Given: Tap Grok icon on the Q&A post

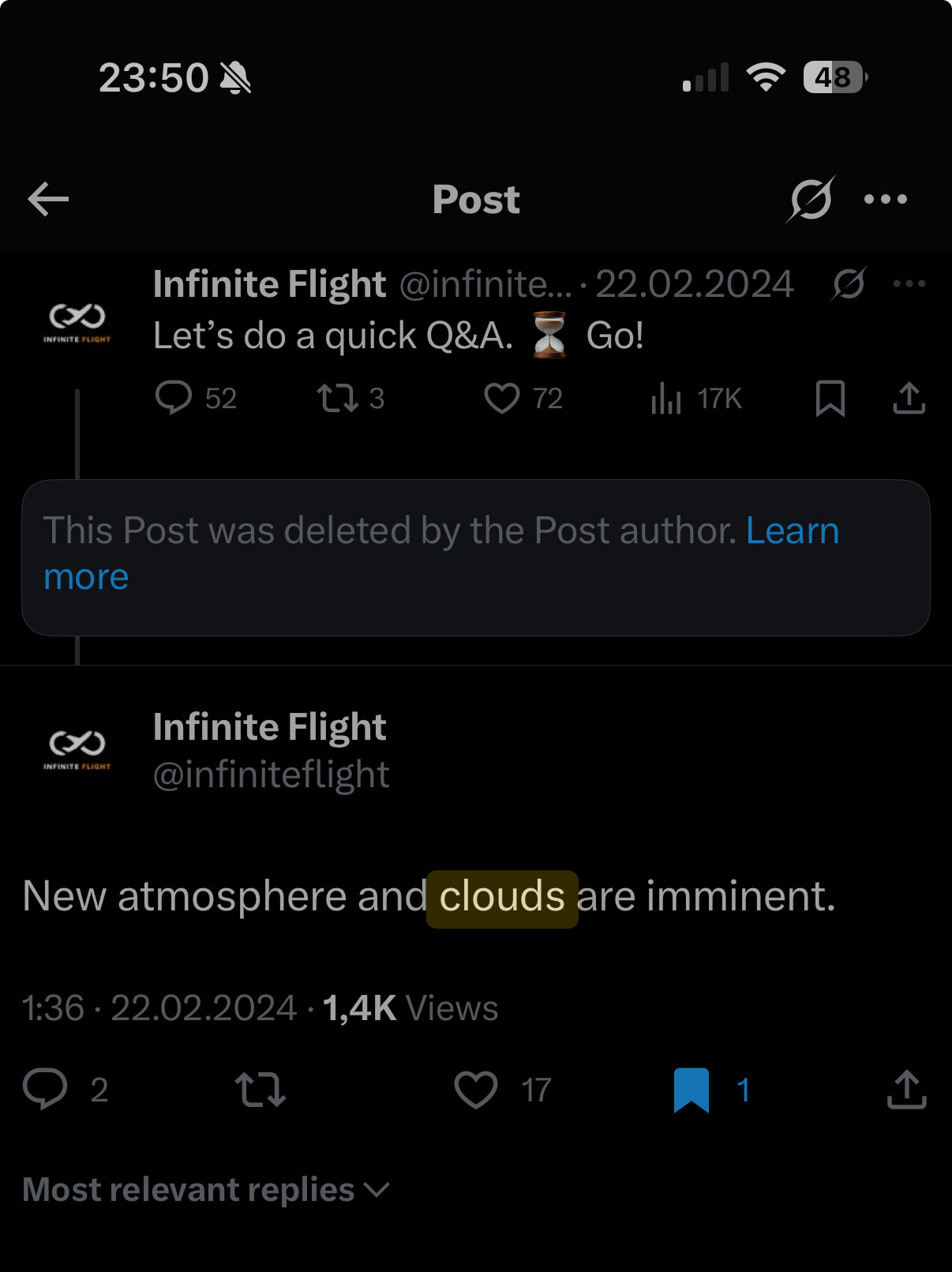Looking at the screenshot, I should [849, 283].
